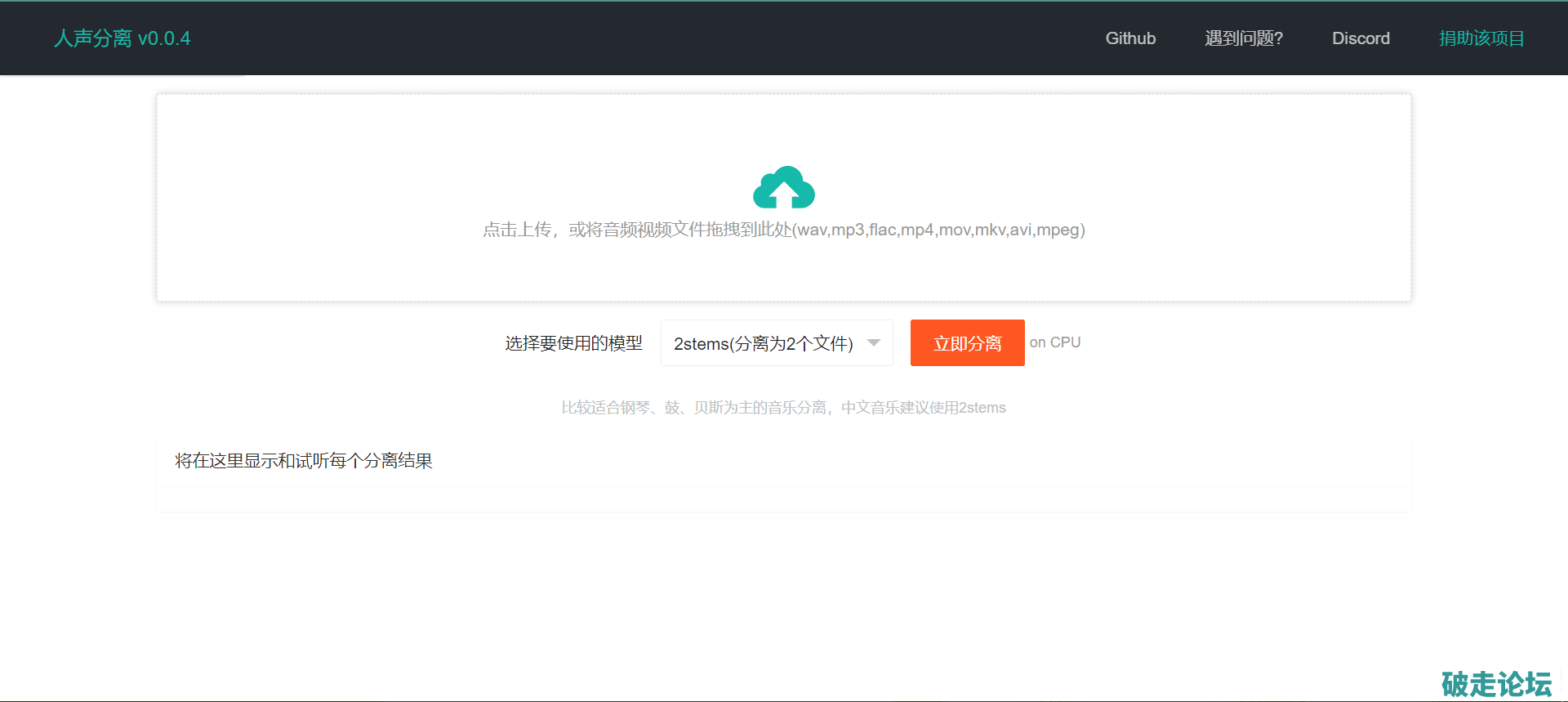
Task: Click 捐助该项目 donate link
Action: click(x=1481, y=38)
